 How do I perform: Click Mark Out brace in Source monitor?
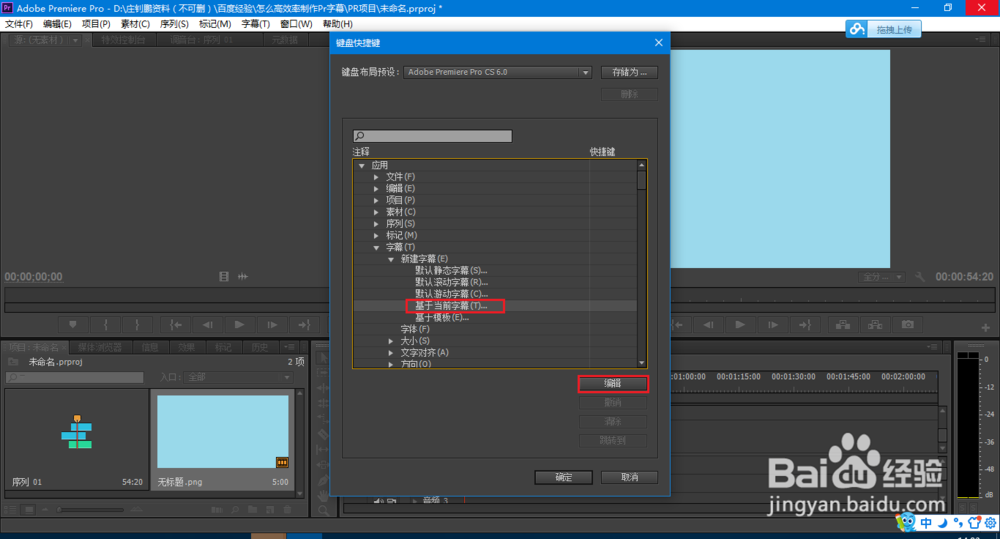pyautogui.click(x=136, y=325)
